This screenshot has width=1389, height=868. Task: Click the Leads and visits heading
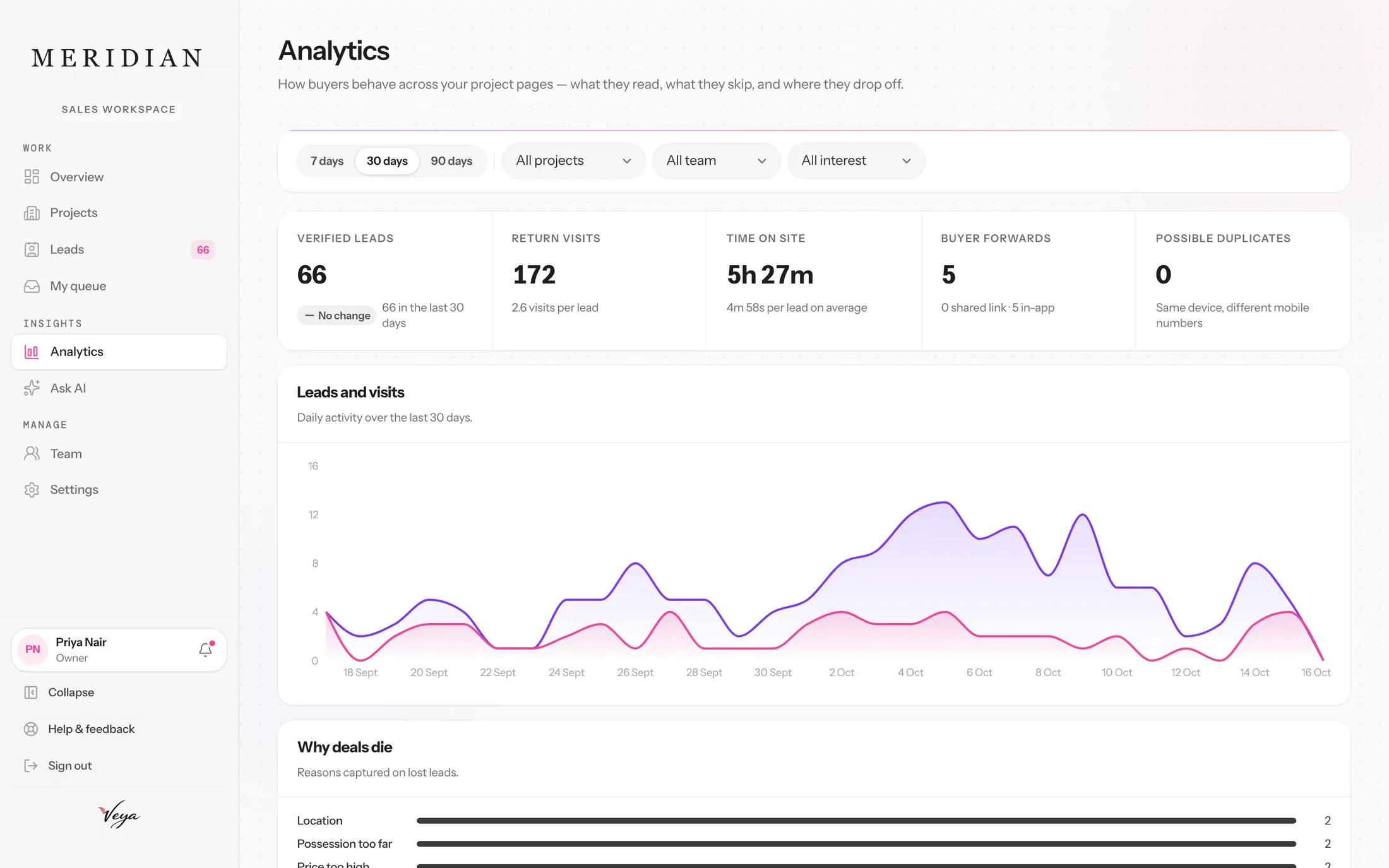[x=350, y=392]
